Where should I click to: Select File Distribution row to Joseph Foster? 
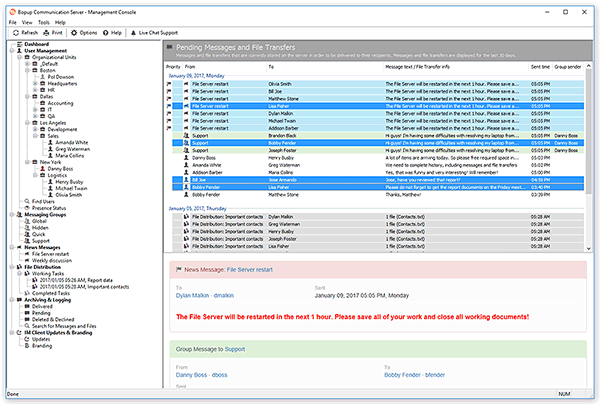(375, 239)
